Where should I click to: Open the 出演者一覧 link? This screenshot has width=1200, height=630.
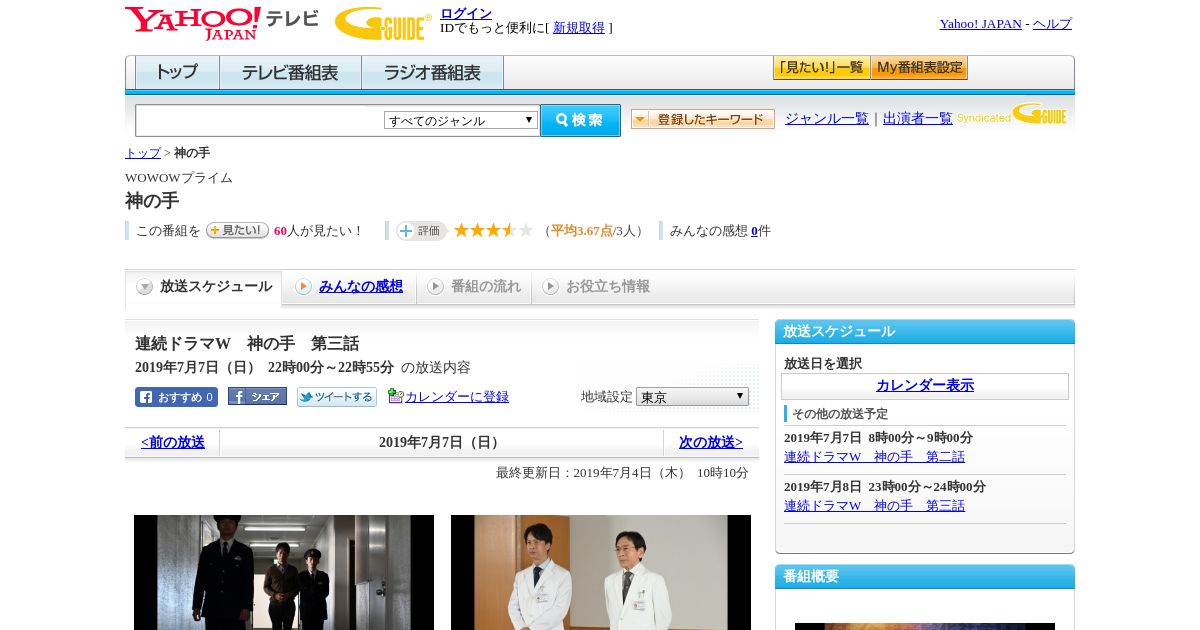coord(918,119)
